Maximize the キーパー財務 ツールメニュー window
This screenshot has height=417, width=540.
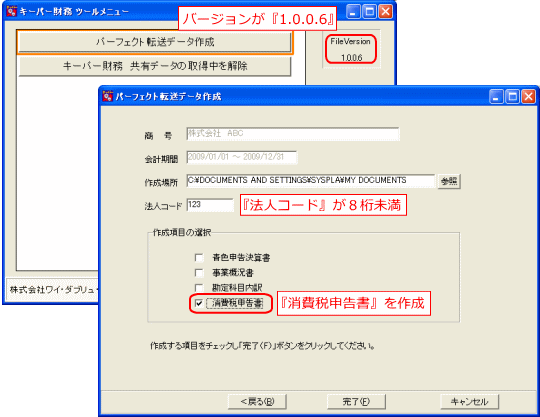coord(369,12)
